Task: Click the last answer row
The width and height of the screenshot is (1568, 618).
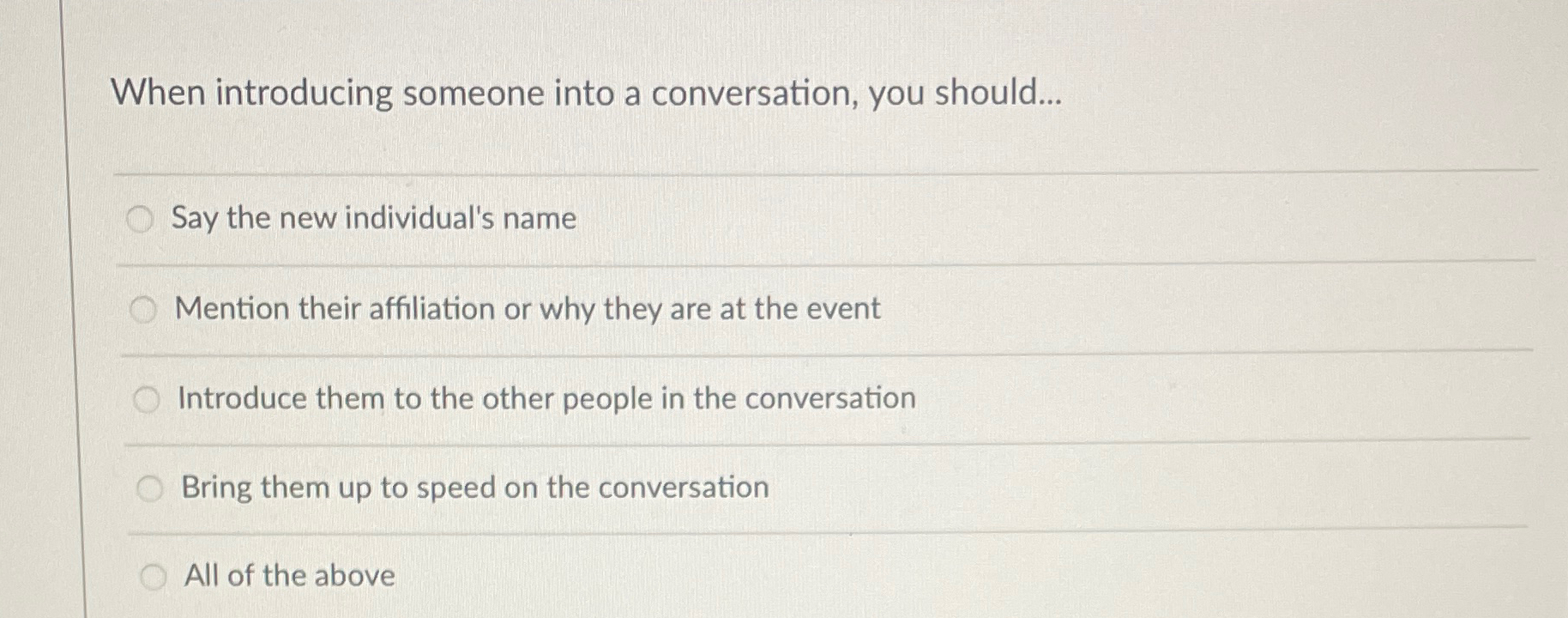Action: coord(600,577)
